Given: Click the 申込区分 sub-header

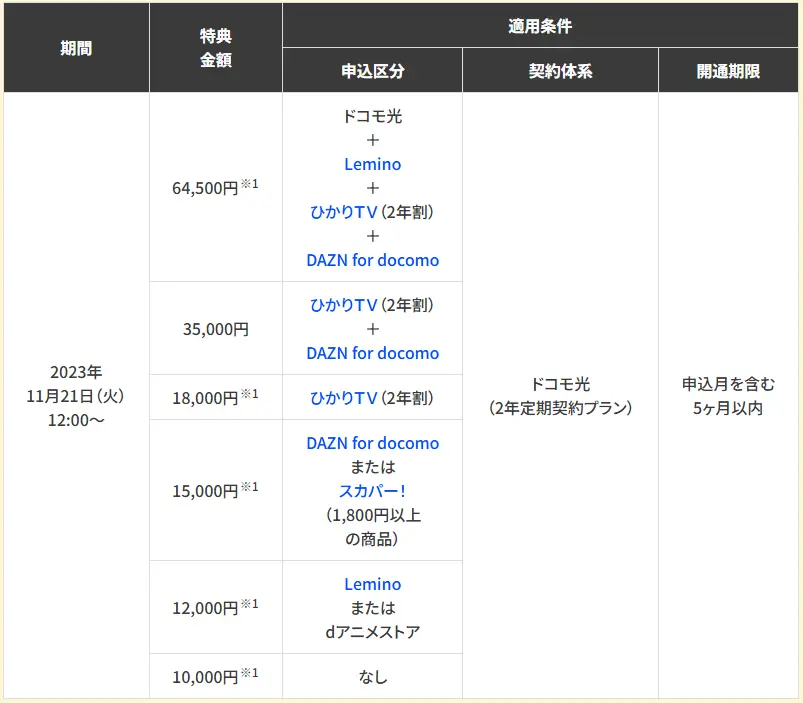Looking at the screenshot, I should [x=372, y=71].
